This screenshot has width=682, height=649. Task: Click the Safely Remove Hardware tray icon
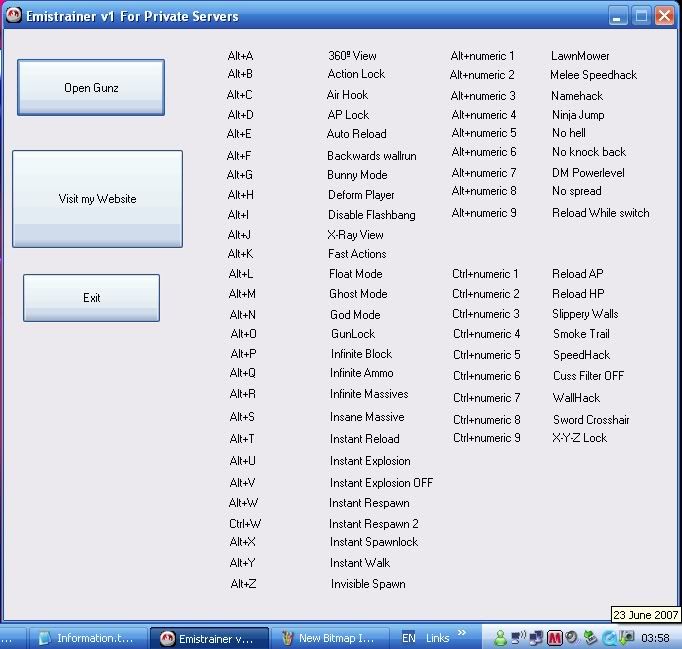pyautogui.click(x=590, y=638)
